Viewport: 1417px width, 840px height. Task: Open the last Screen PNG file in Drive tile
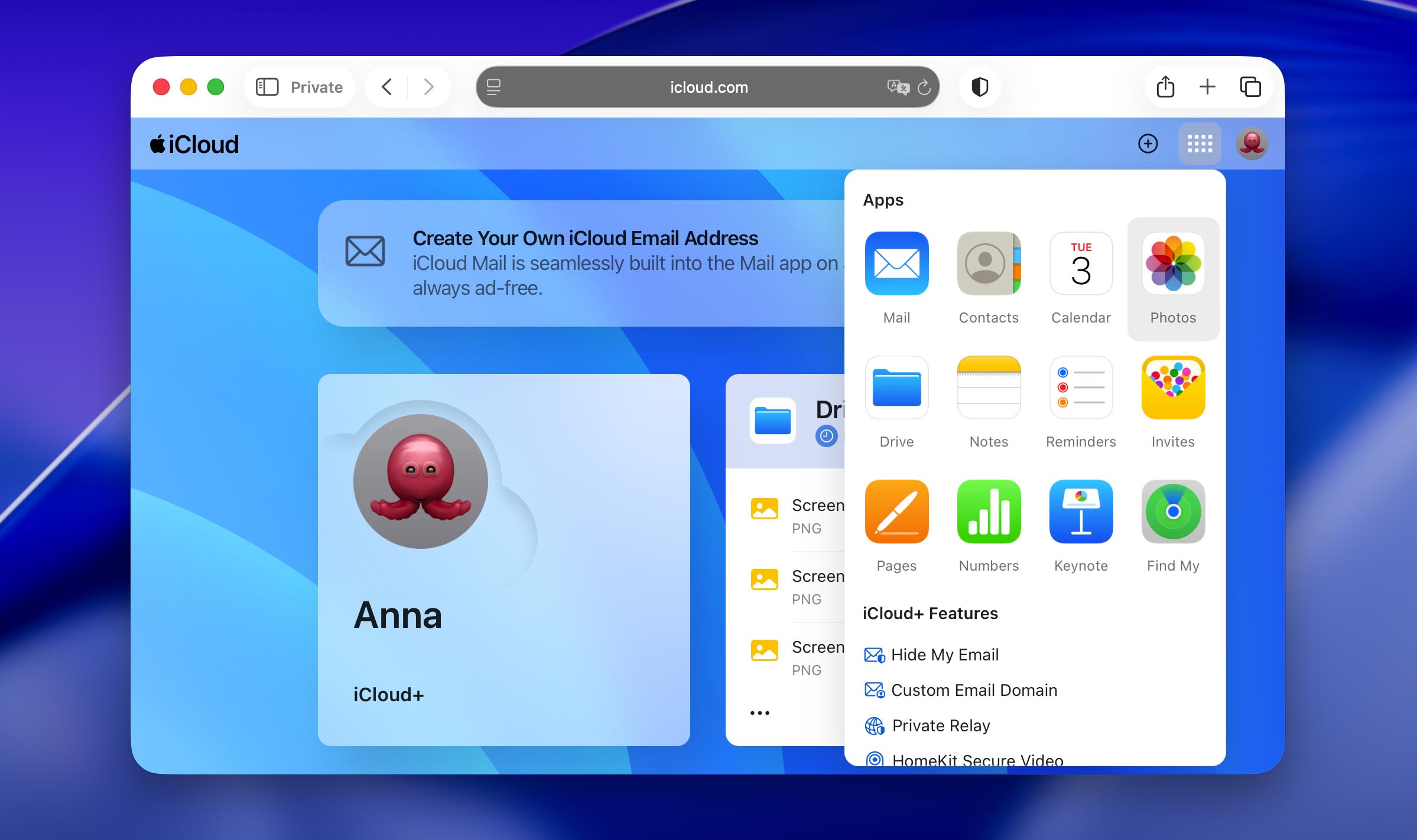[797, 657]
